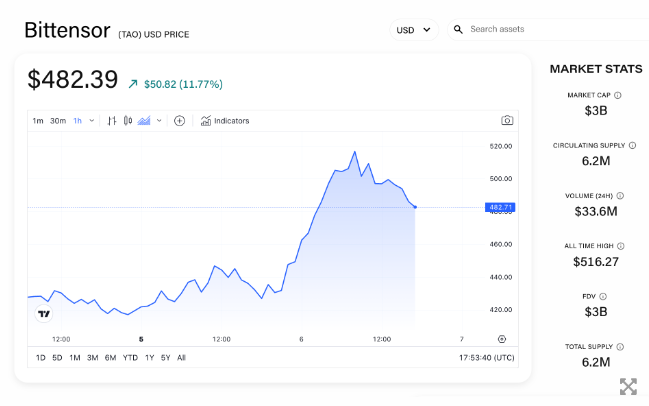
Task: Select the All range
Action: point(181,358)
